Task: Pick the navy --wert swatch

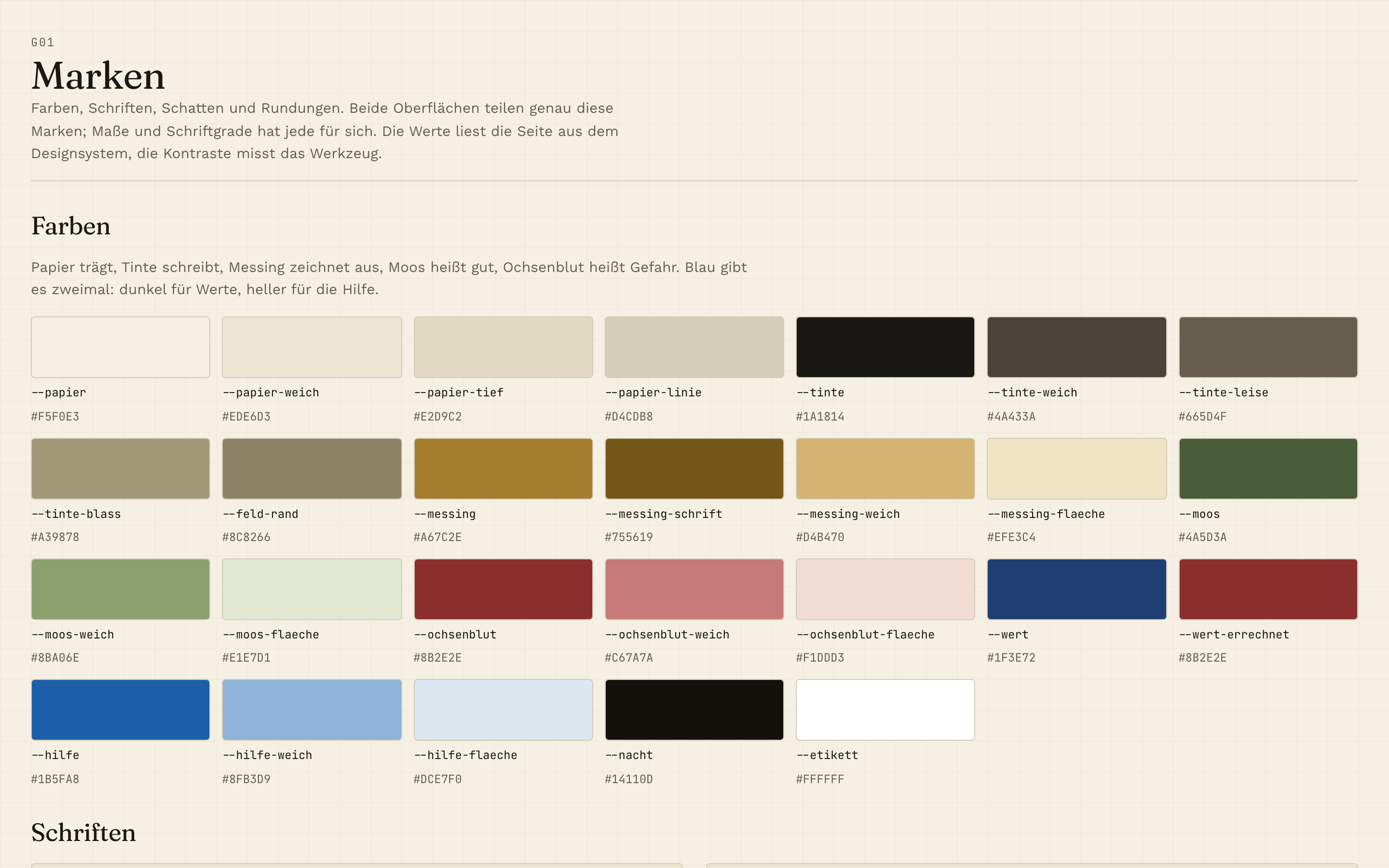Action: click(x=1077, y=589)
